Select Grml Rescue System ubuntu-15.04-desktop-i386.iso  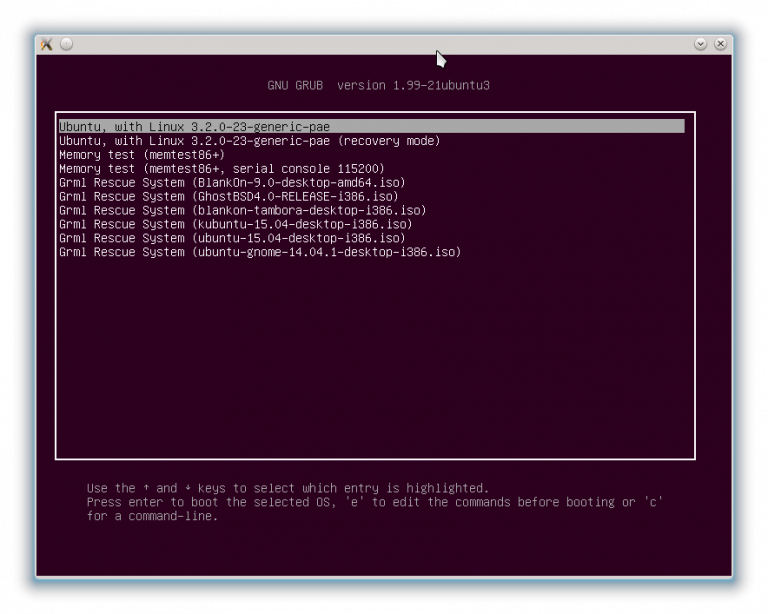click(x=232, y=239)
